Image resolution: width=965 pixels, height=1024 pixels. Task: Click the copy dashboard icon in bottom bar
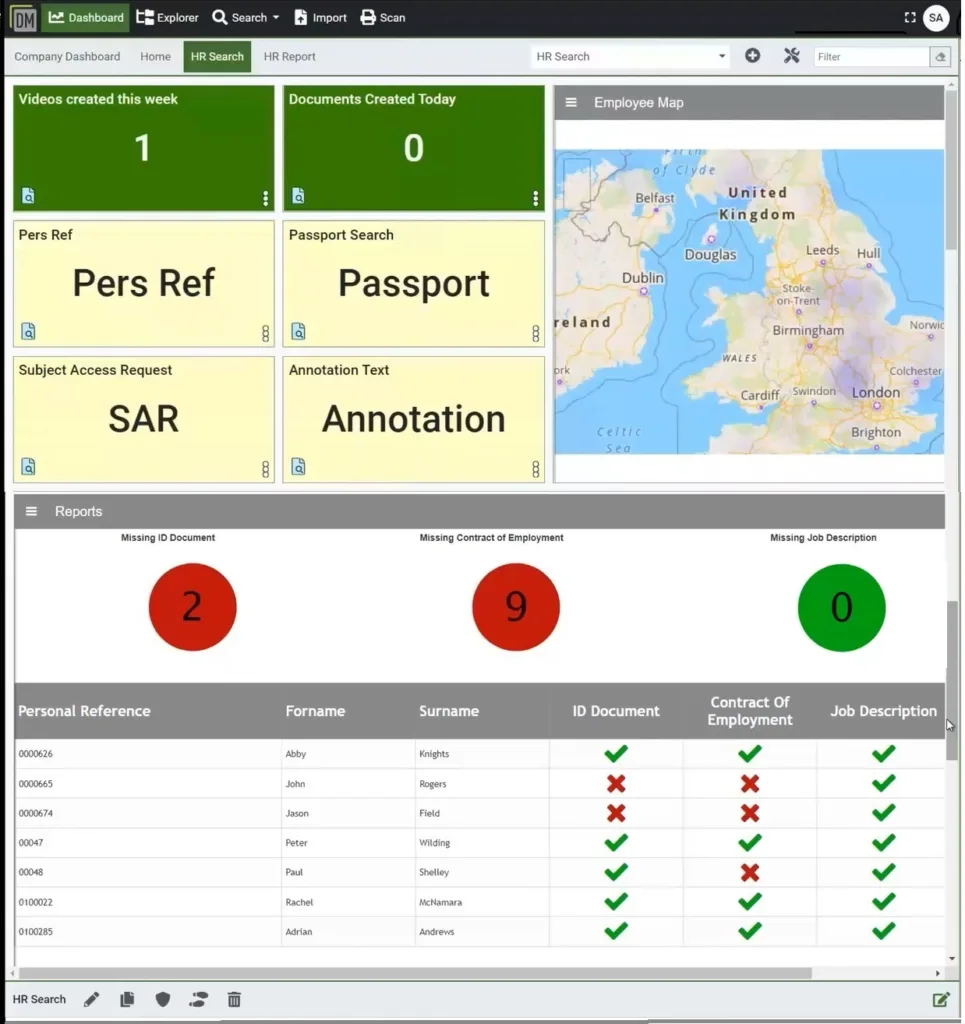127,999
